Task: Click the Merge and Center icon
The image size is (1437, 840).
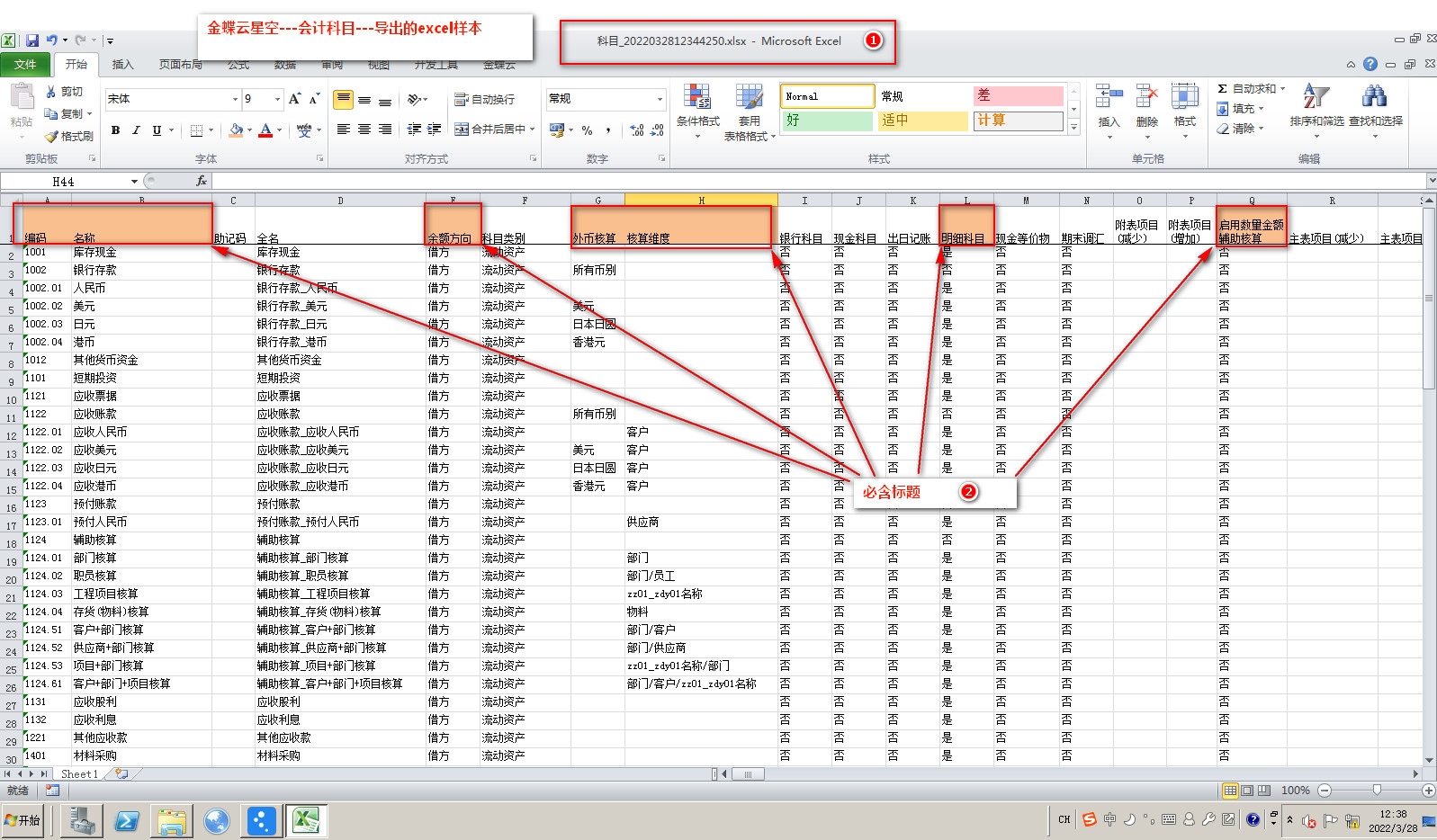Action: 462,130
